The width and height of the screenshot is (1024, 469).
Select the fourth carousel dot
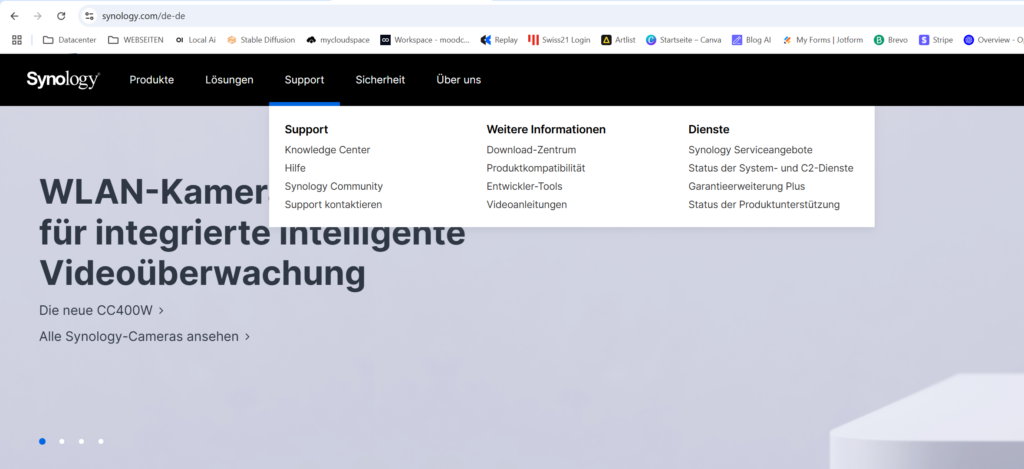coord(101,442)
